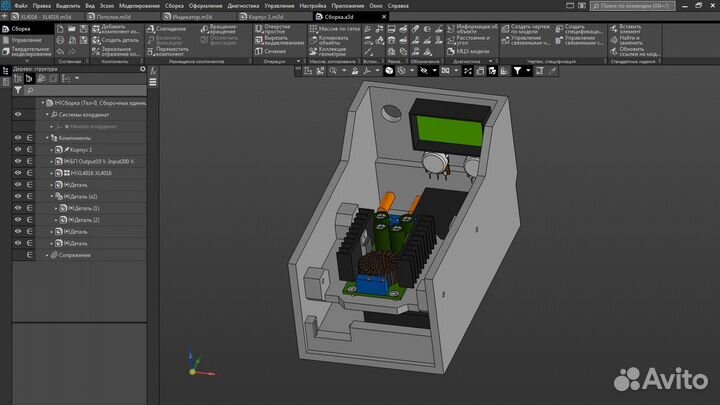Toggle visibility of БП Output19 V component
Image resolution: width=720 pixels, height=405 pixels.
coord(18,161)
